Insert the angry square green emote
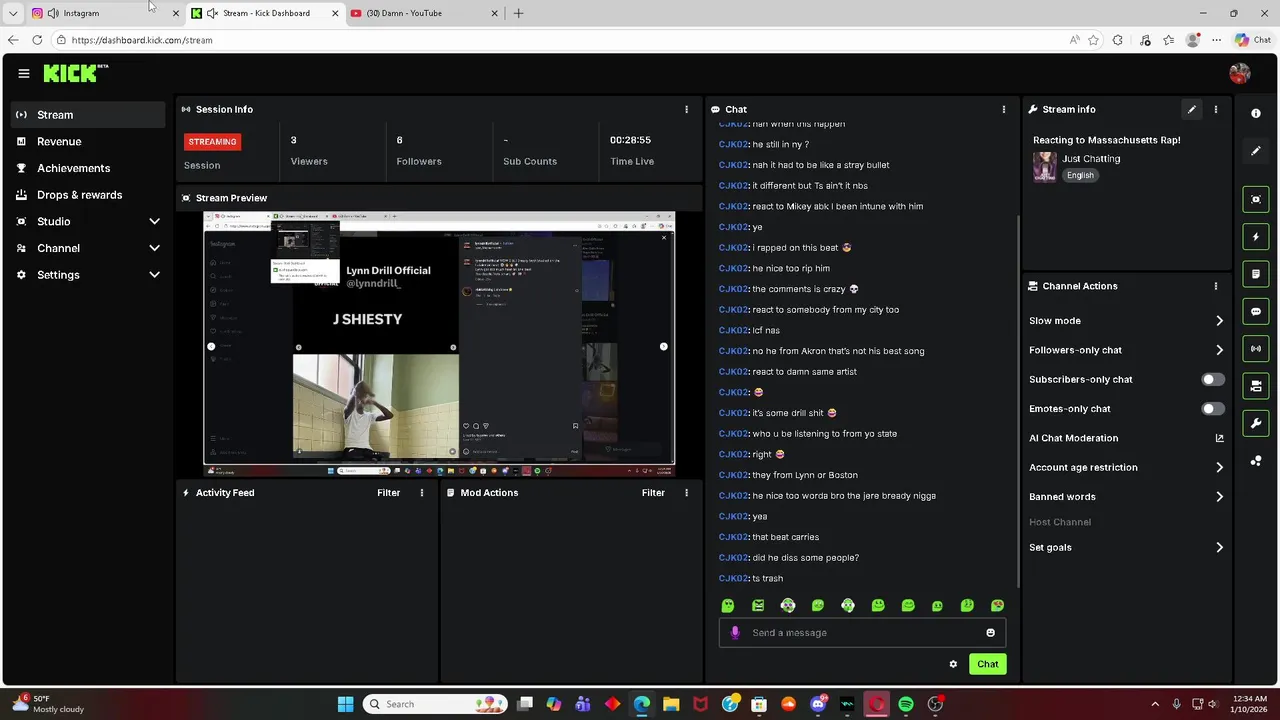Image resolution: width=1280 pixels, height=720 pixels. click(758, 605)
